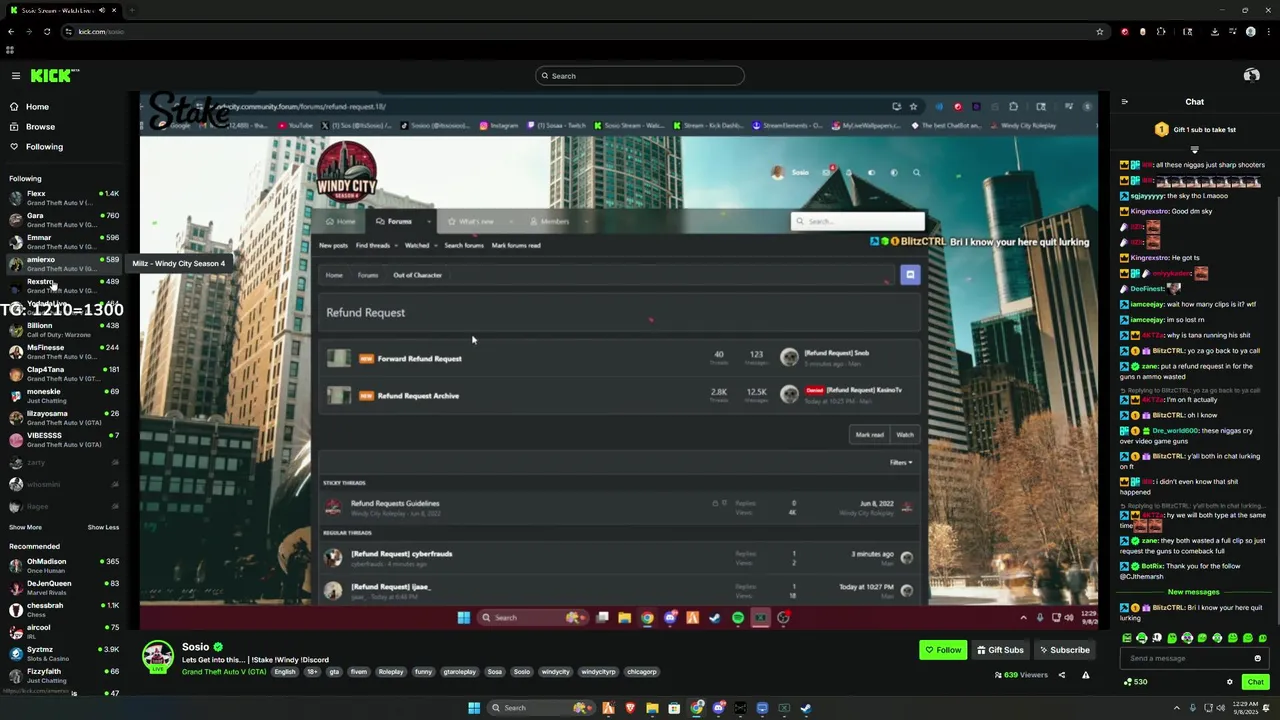Open Steam from Windows taskbar
Viewport: 1280px width, 720px height.
tap(806, 708)
